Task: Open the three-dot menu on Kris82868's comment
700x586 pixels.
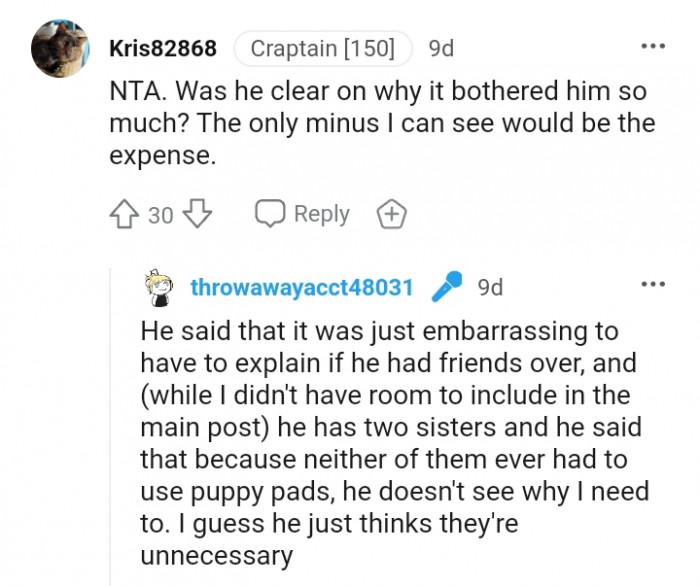Action: coord(653,47)
